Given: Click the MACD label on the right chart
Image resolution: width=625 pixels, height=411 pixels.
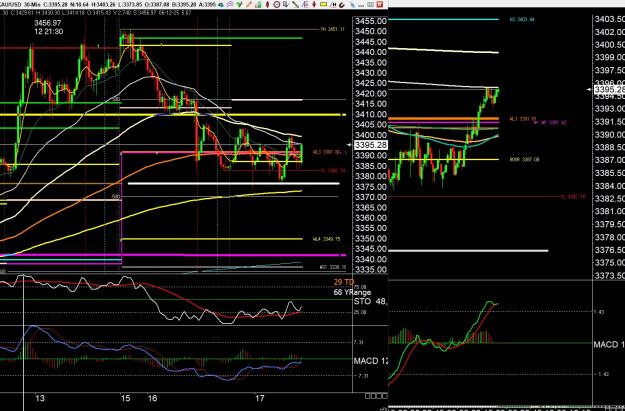Looking at the screenshot, I should pyautogui.click(x=606, y=344).
